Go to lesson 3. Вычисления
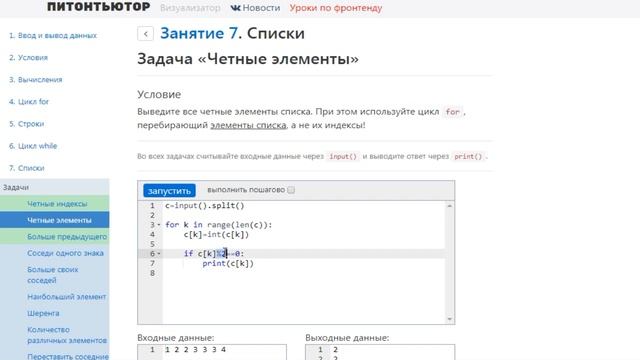640x360 pixels. (36, 80)
